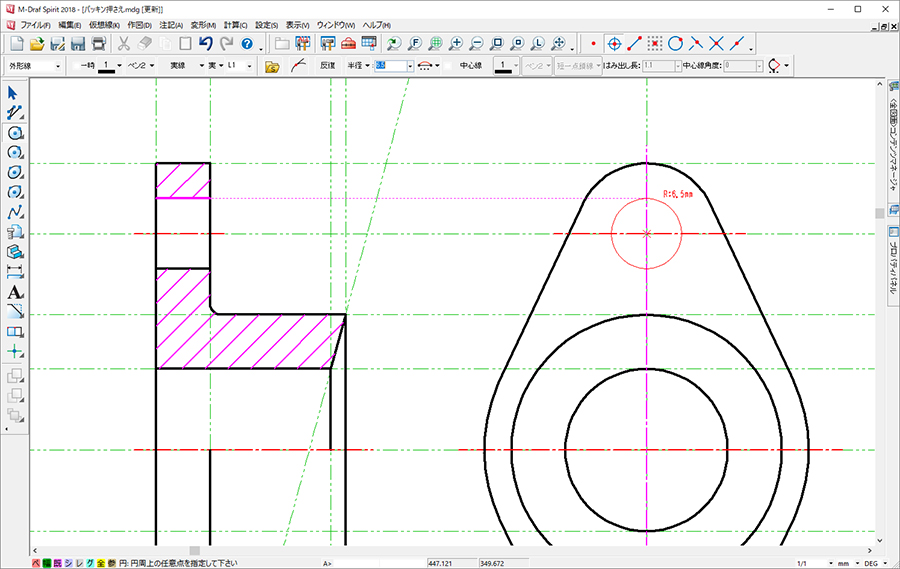Click the radius value input field
Viewport: 900px width, 569px height.
tap(391, 66)
